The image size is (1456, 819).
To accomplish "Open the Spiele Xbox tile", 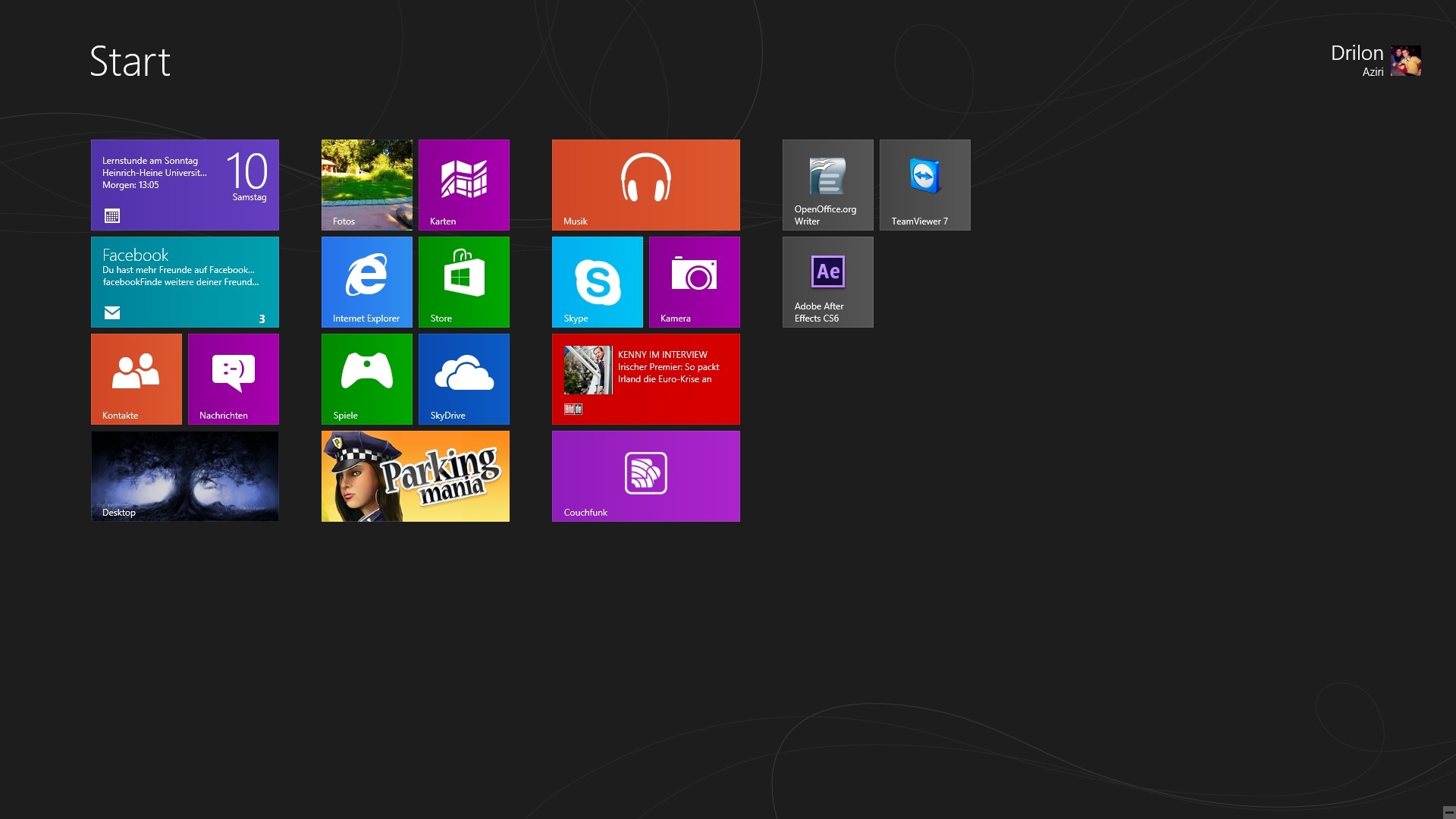I will pos(366,378).
